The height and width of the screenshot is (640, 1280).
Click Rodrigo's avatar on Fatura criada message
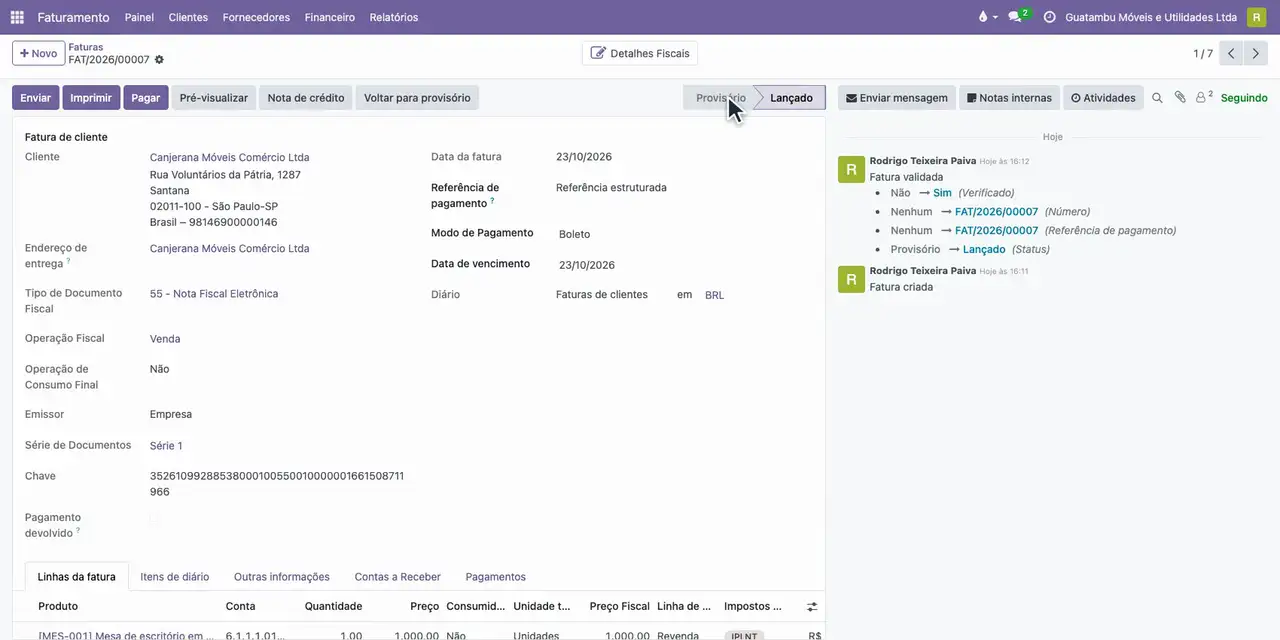pyautogui.click(x=851, y=279)
